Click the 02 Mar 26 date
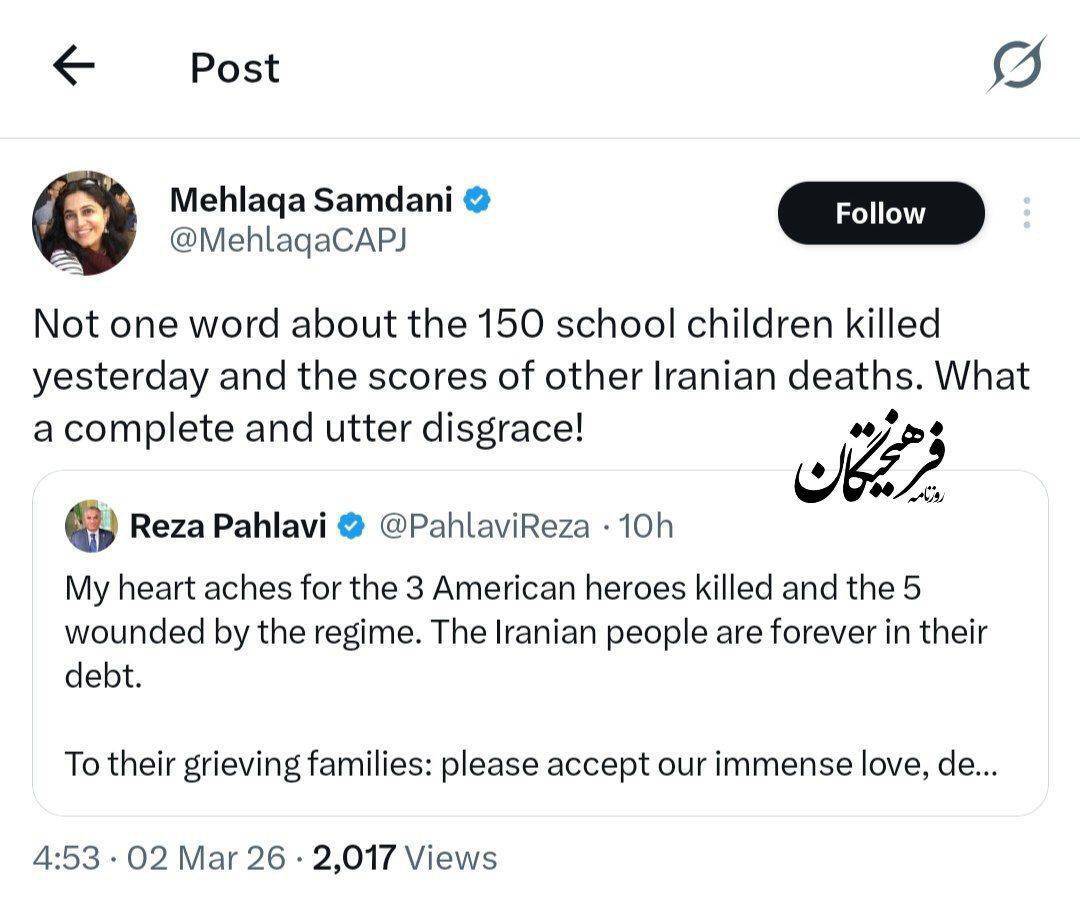Screen dimensions: 1080x904 click(x=206, y=858)
